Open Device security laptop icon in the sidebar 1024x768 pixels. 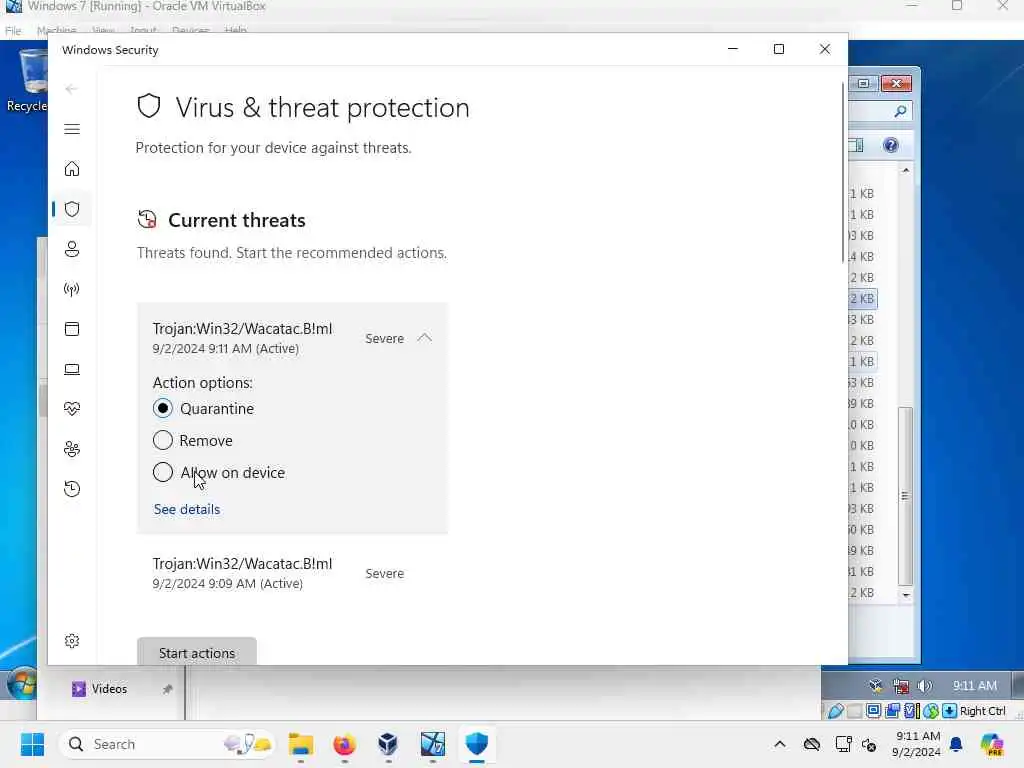pos(72,370)
